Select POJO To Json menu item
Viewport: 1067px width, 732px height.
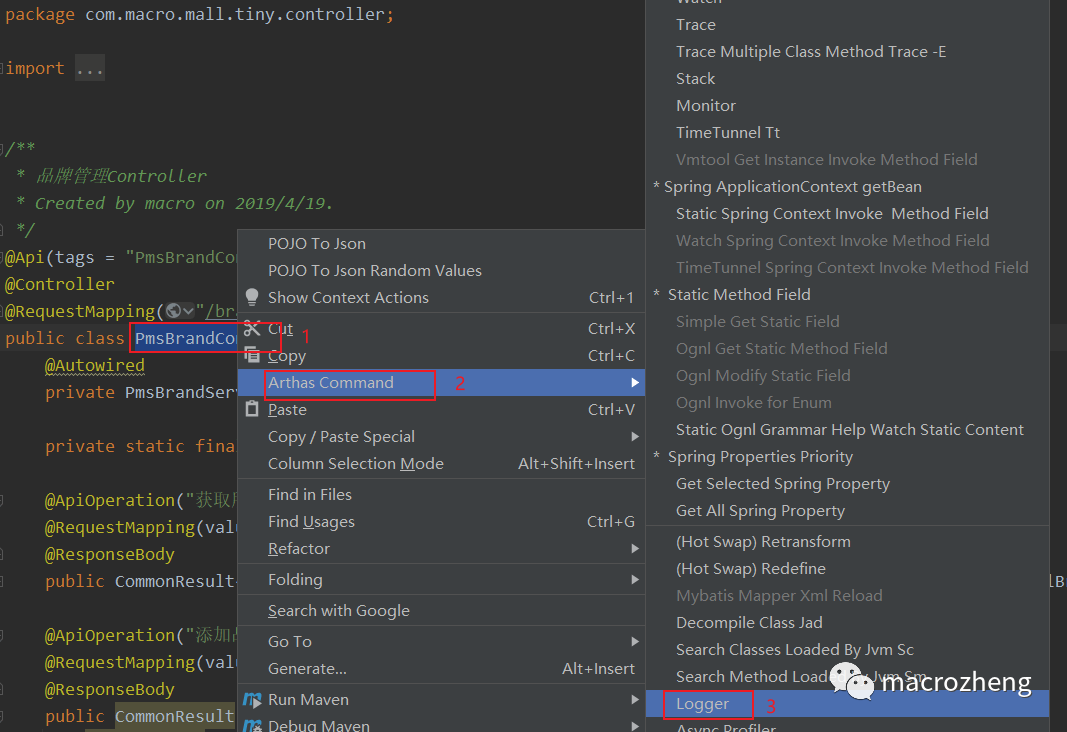tap(441, 244)
